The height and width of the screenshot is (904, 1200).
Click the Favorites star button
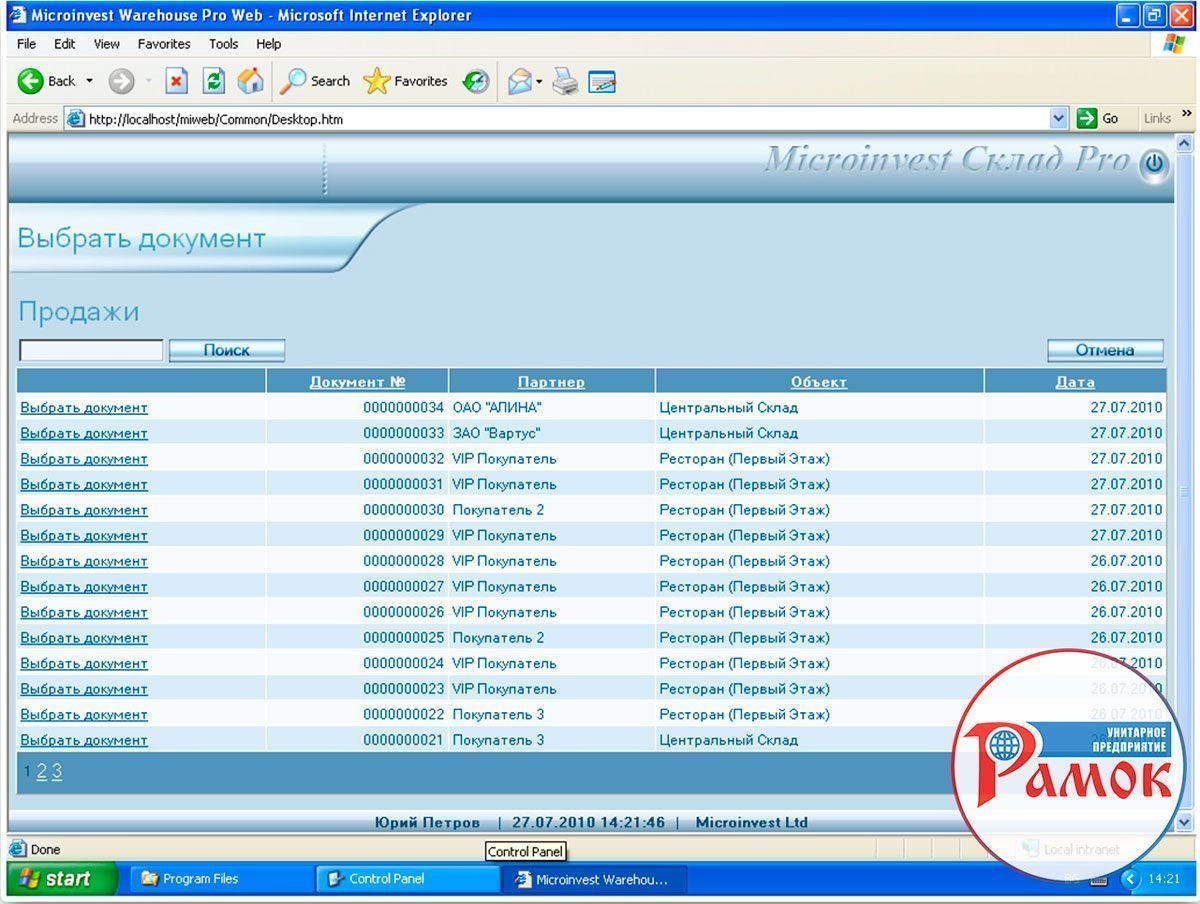pyautogui.click(x=406, y=81)
